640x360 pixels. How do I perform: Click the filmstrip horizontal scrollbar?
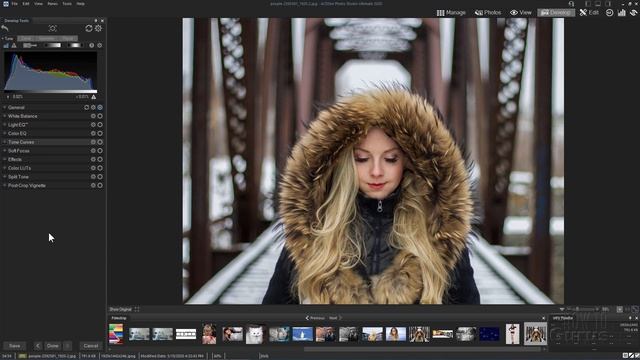point(422,349)
